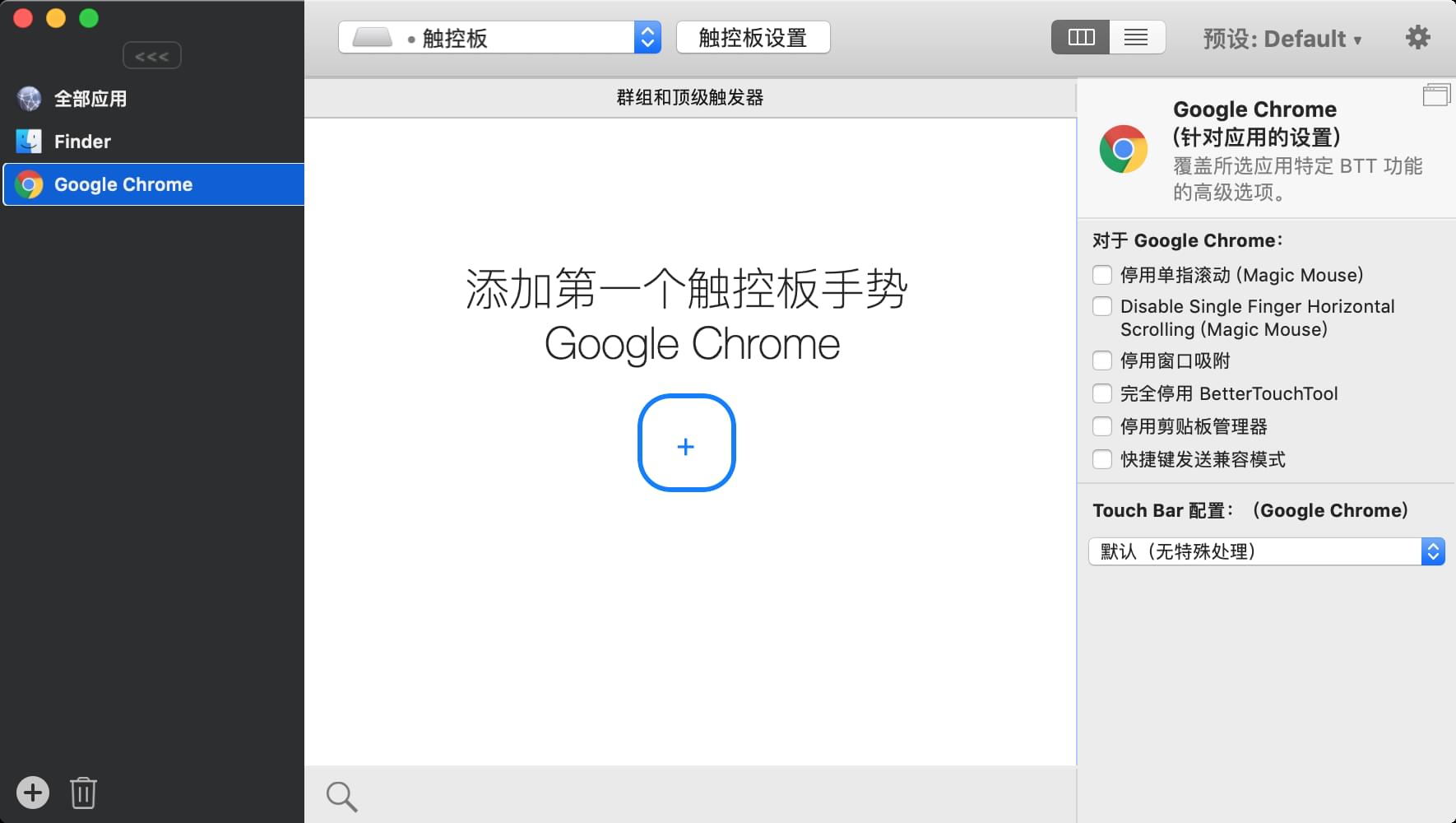Enable 完全停用 BetterTouchTool checkbox
Viewport: 1456px width, 823px height.
pos(1102,393)
